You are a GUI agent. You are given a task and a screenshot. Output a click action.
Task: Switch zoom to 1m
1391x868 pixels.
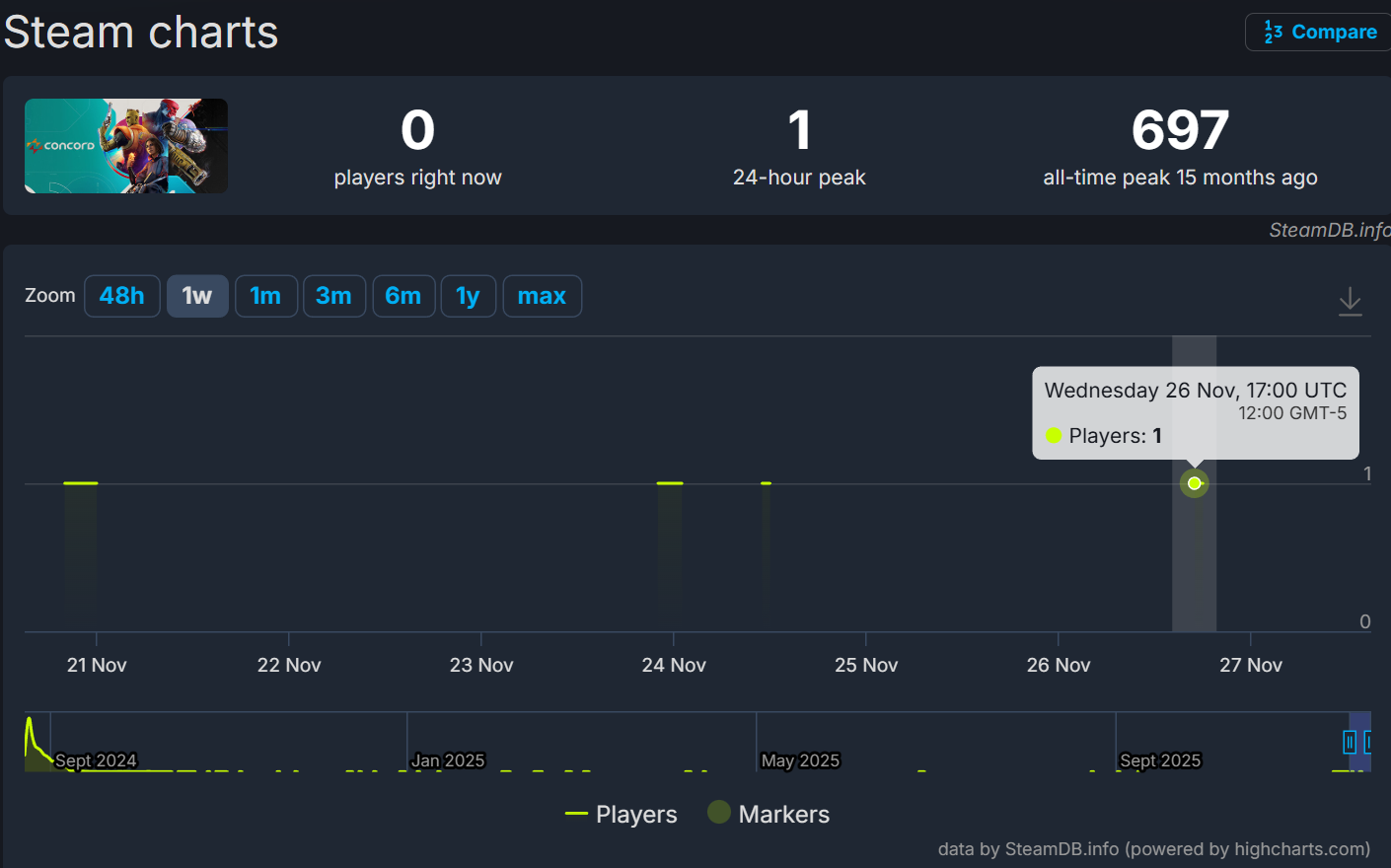(x=265, y=296)
